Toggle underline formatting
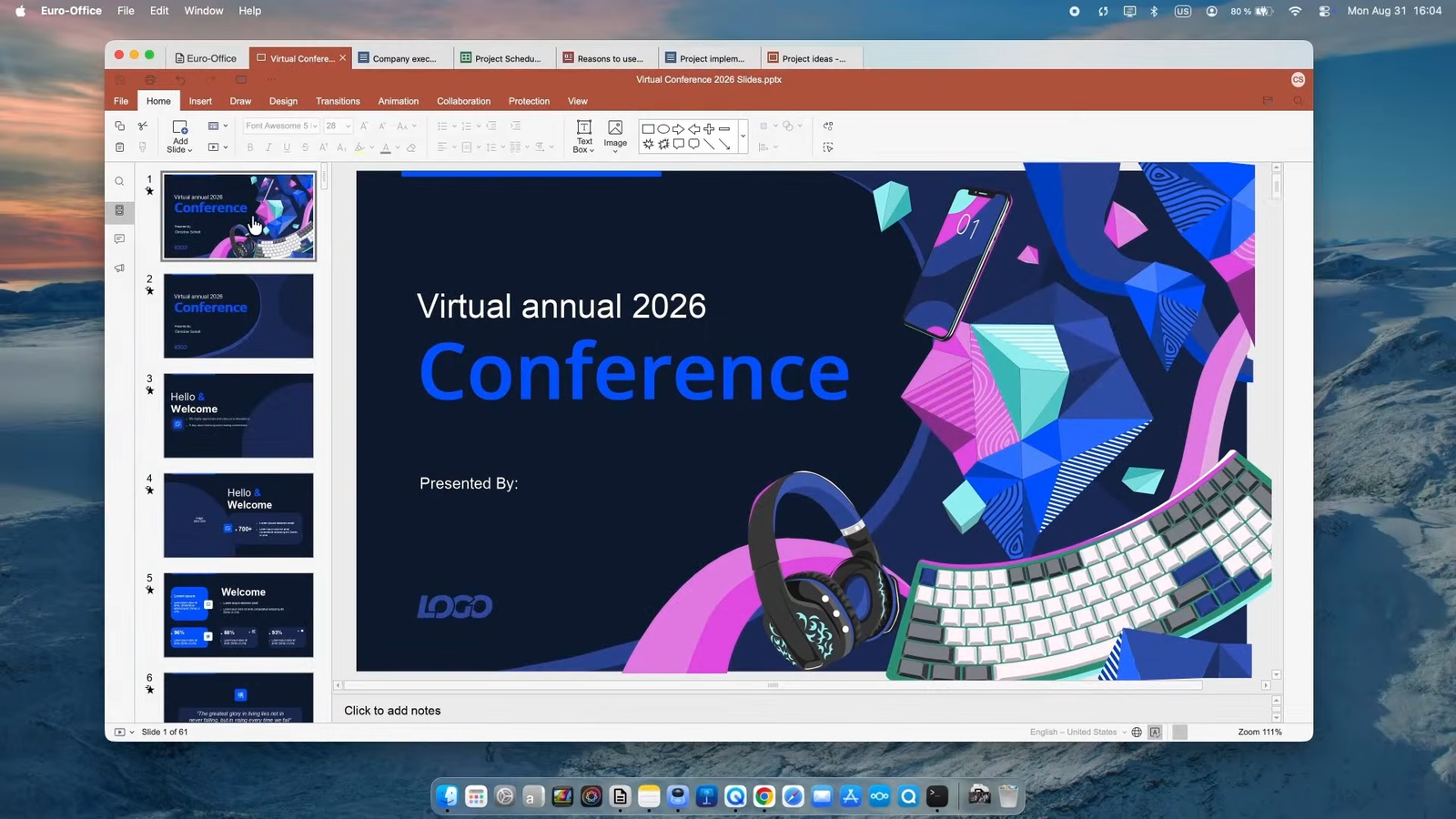 (x=287, y=147)
